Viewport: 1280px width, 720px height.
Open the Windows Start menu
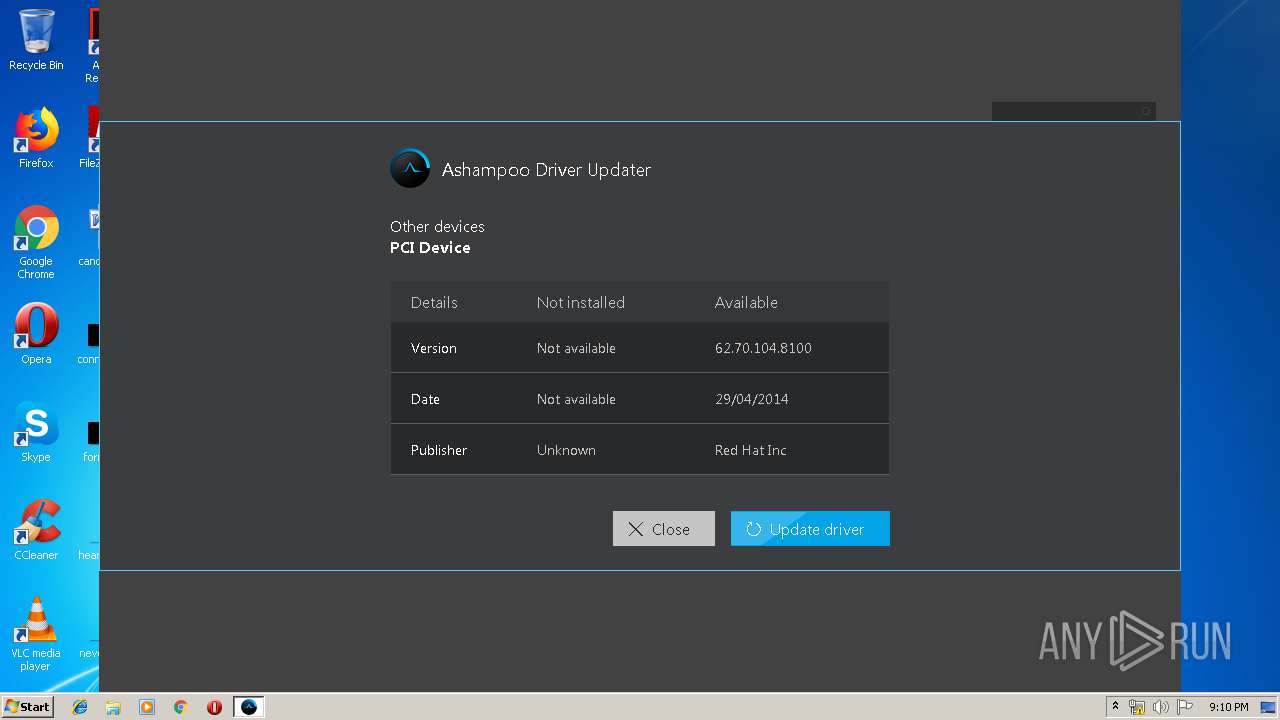pos(27,707)
